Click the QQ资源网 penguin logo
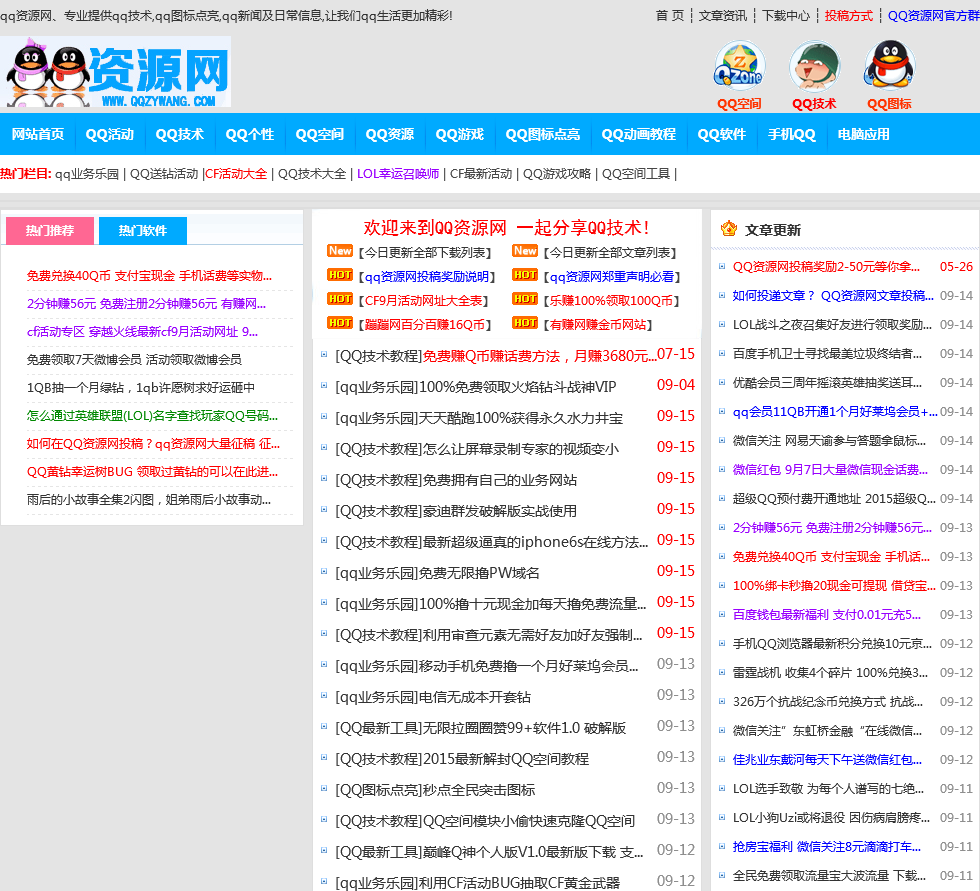The image size is (980, 891). pyautogui.click(x=116, y=72)
